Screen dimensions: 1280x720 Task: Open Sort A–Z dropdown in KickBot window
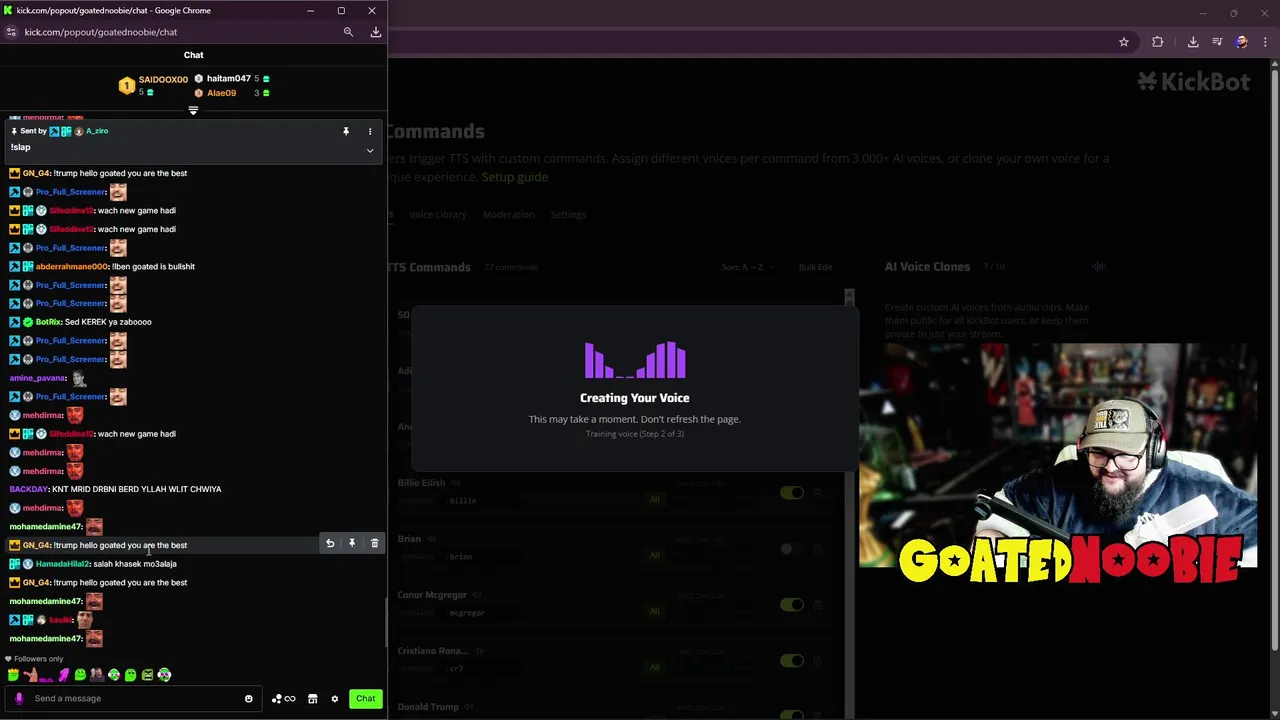746,267
